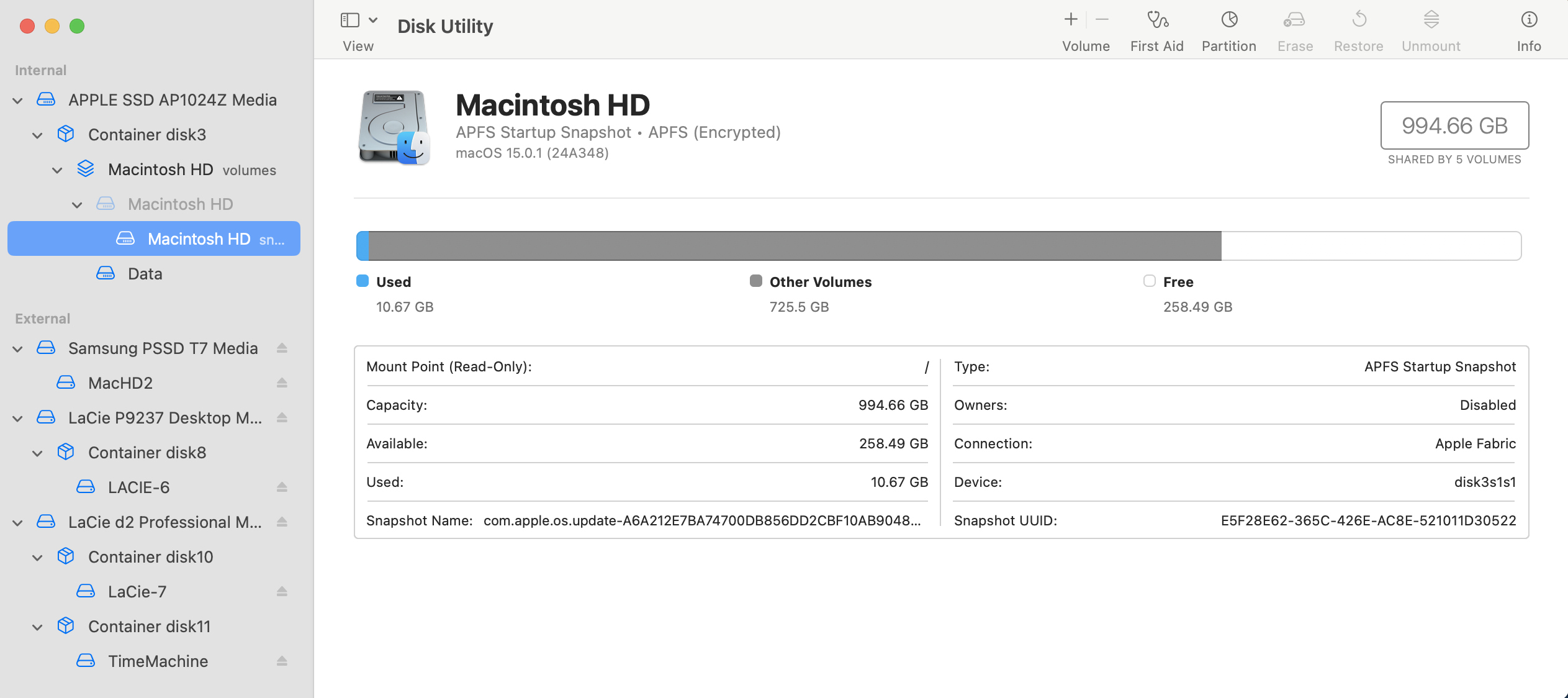Collapse Container disk10 disclosure arrow

(x=38, y=557)
